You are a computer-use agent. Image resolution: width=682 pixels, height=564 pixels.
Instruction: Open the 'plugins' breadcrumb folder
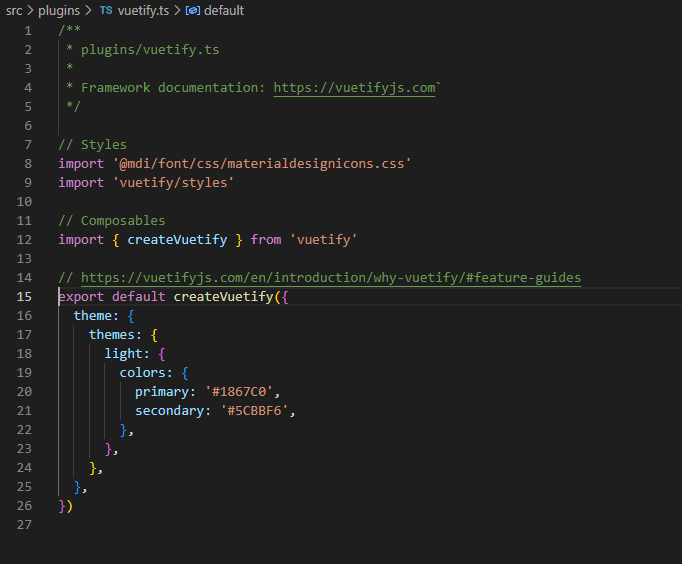(59, 10)
